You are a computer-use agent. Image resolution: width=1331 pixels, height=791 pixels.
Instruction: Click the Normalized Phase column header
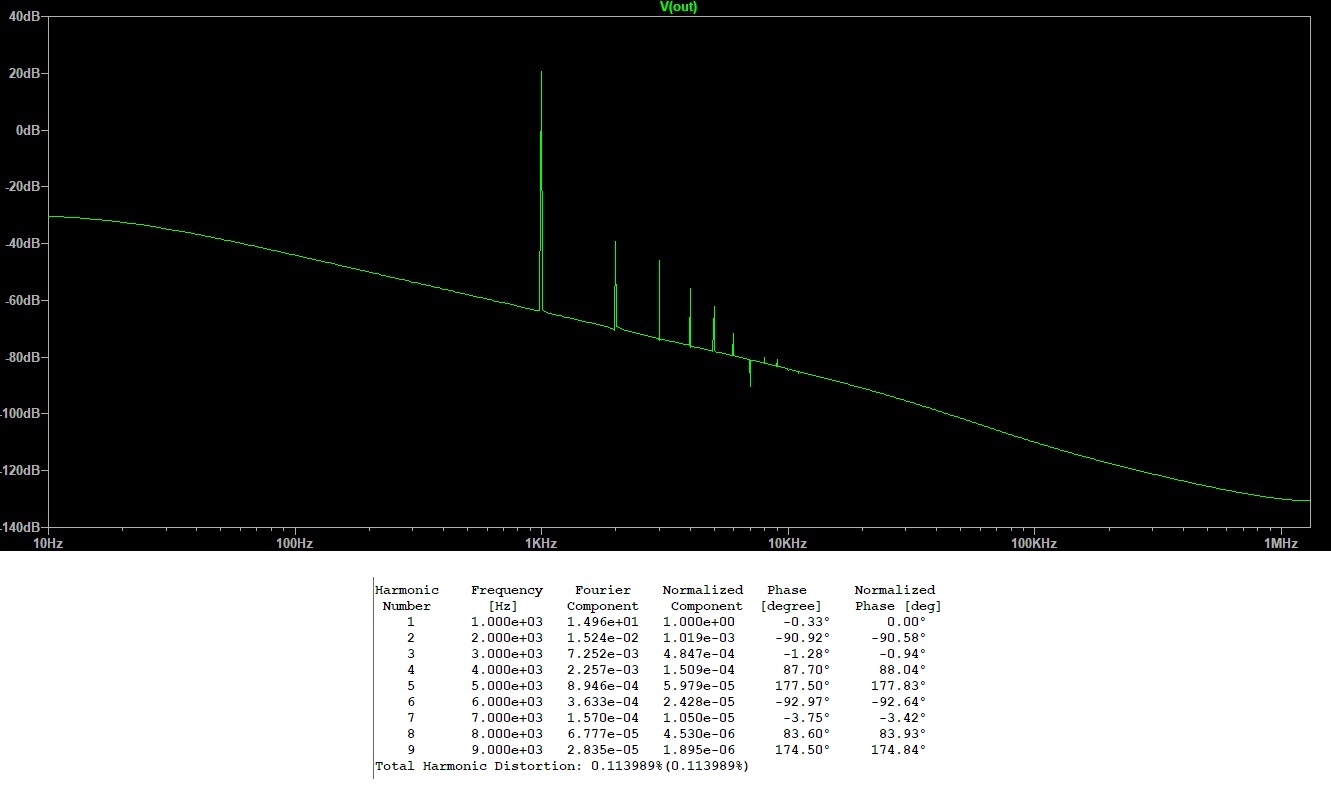tap(896, 598)
